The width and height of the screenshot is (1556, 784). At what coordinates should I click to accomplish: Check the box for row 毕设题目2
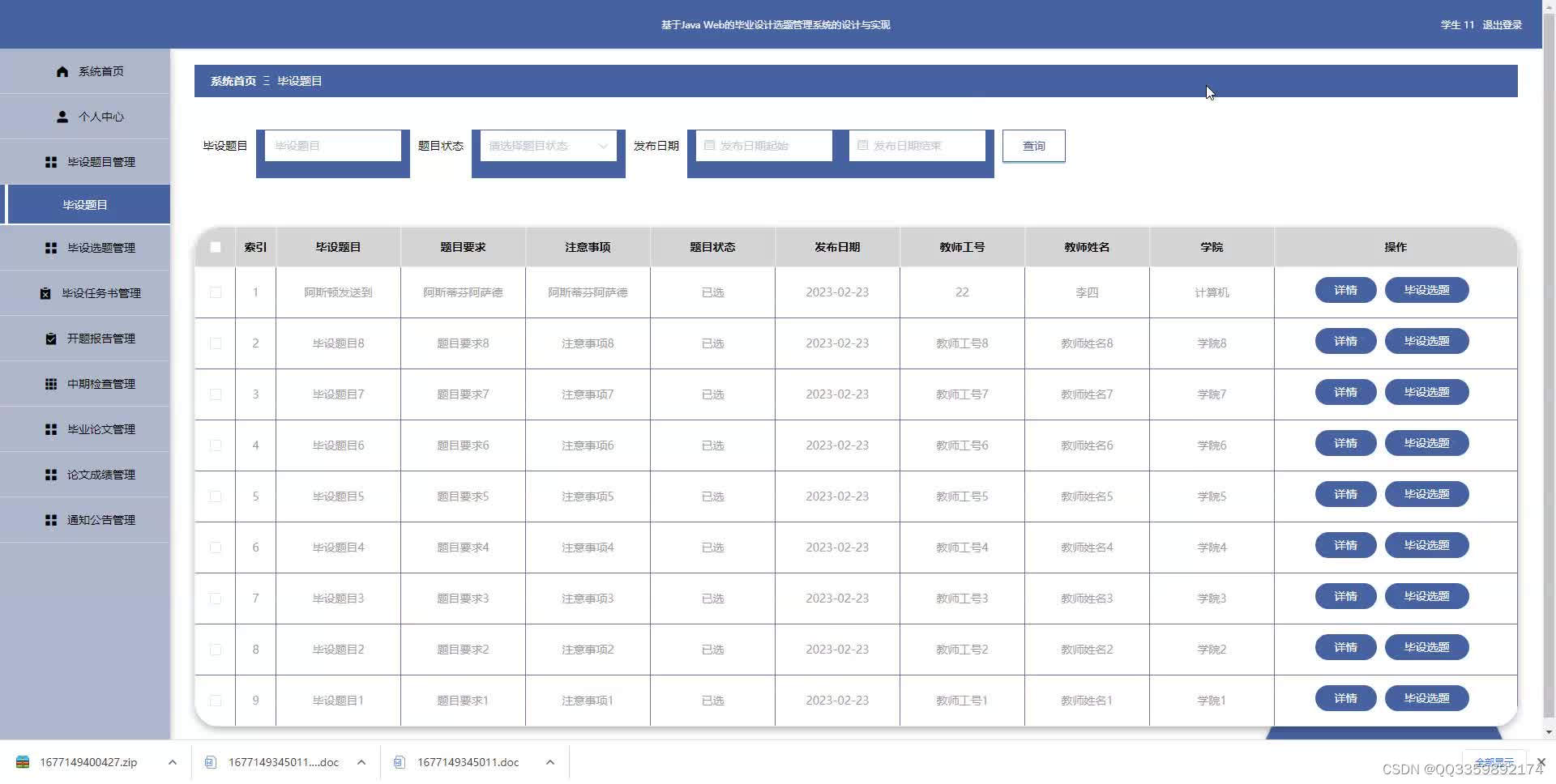(x=216, y=650)
